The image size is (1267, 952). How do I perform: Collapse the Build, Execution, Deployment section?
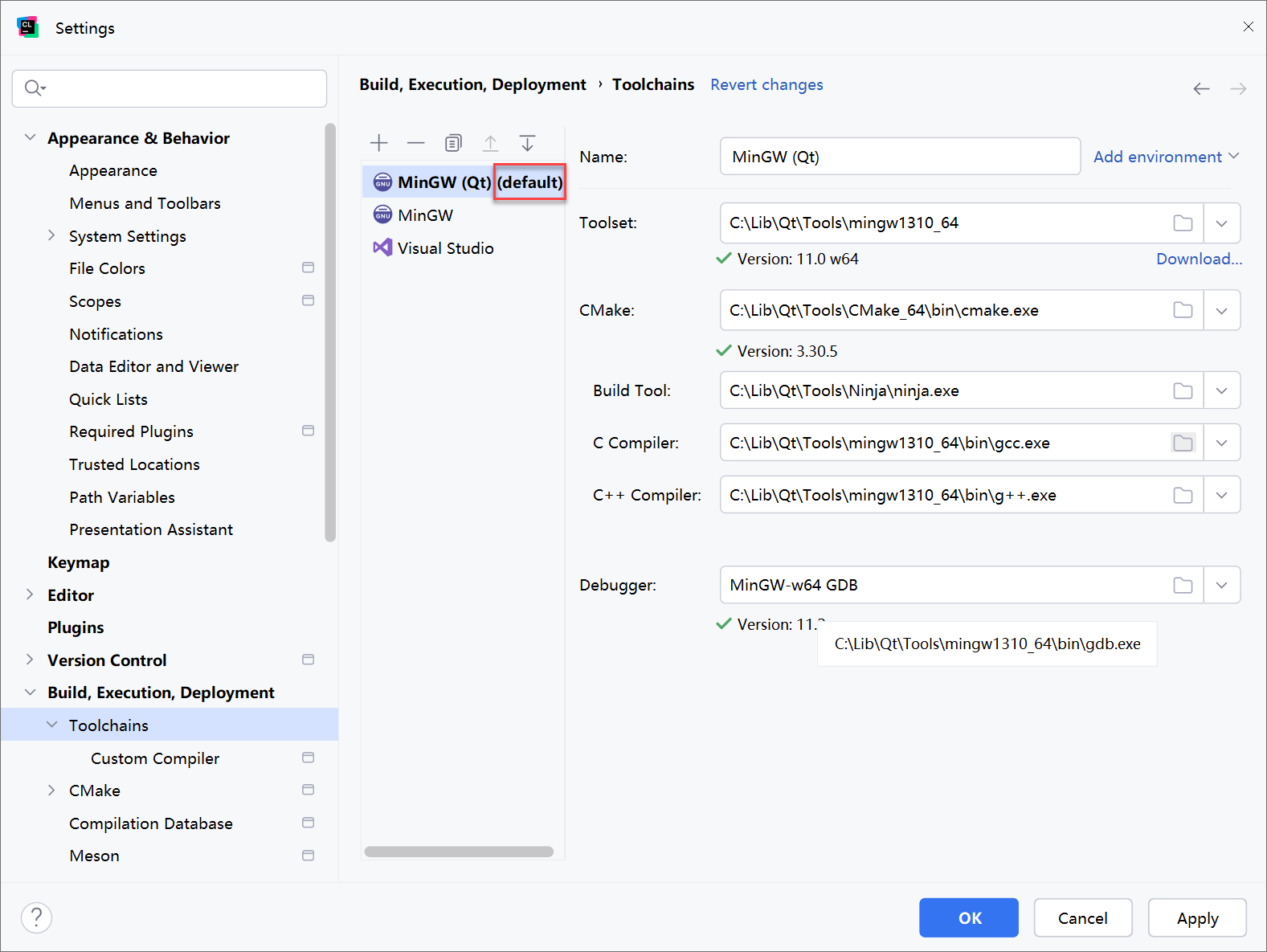[x=30, y=692]
